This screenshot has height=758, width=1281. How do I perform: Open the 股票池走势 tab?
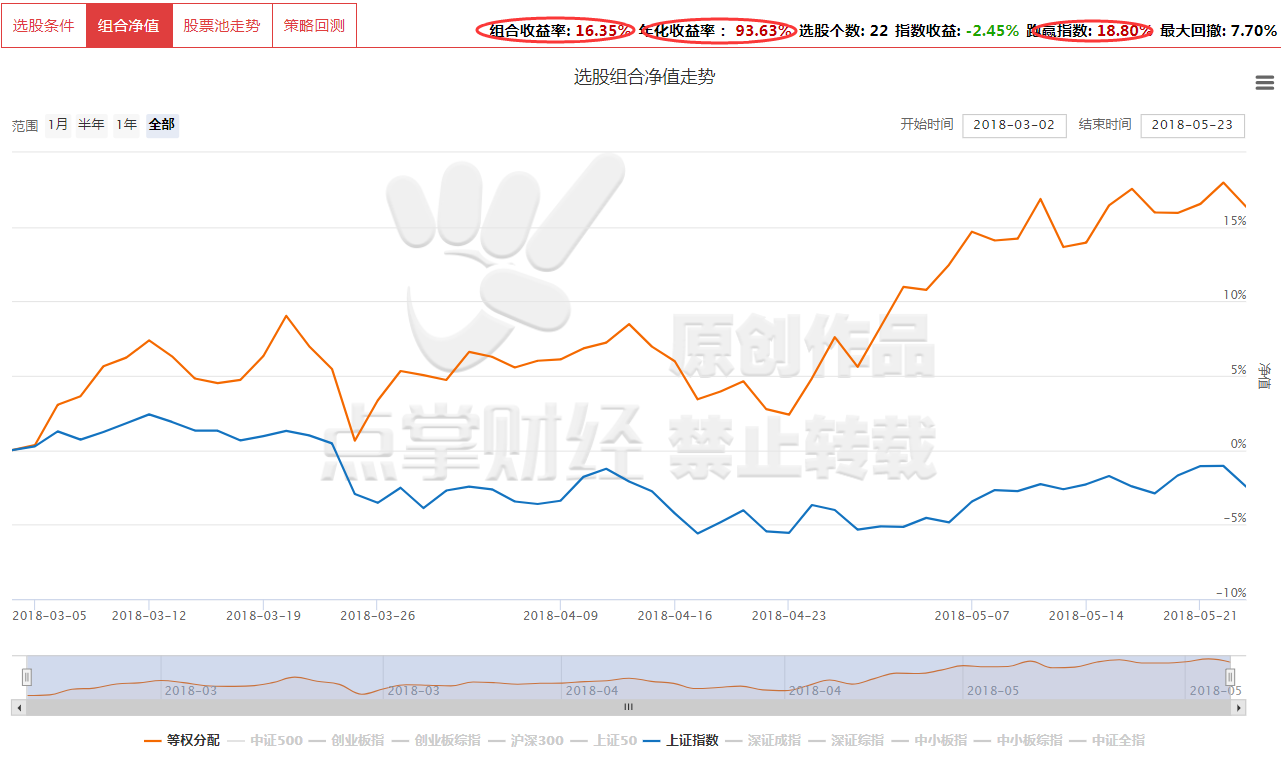pyautogui.click(x=222, y=25)
